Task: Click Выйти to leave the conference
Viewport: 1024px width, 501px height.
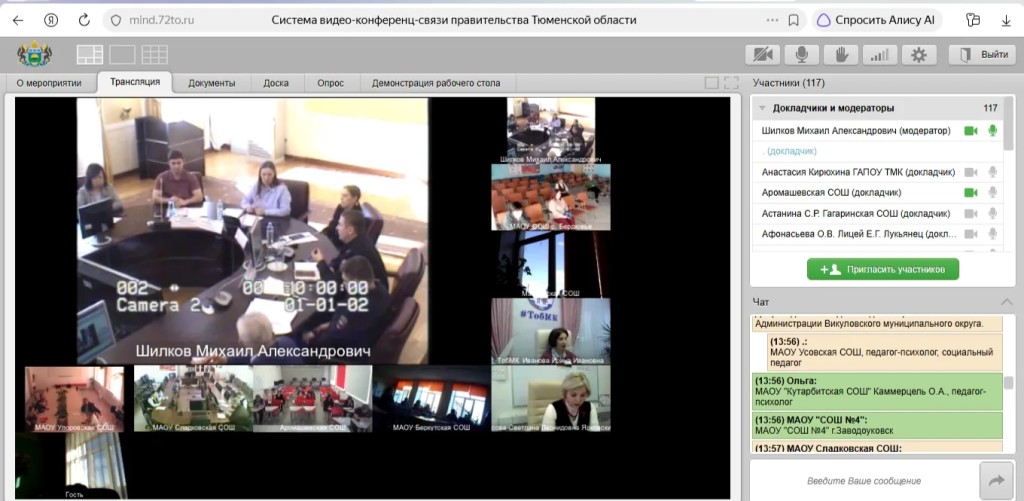Action: pyautogui.click(x=982, y=55)
